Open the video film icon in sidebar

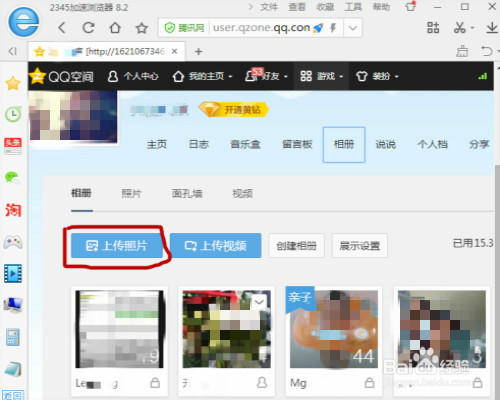click(13, 274)
